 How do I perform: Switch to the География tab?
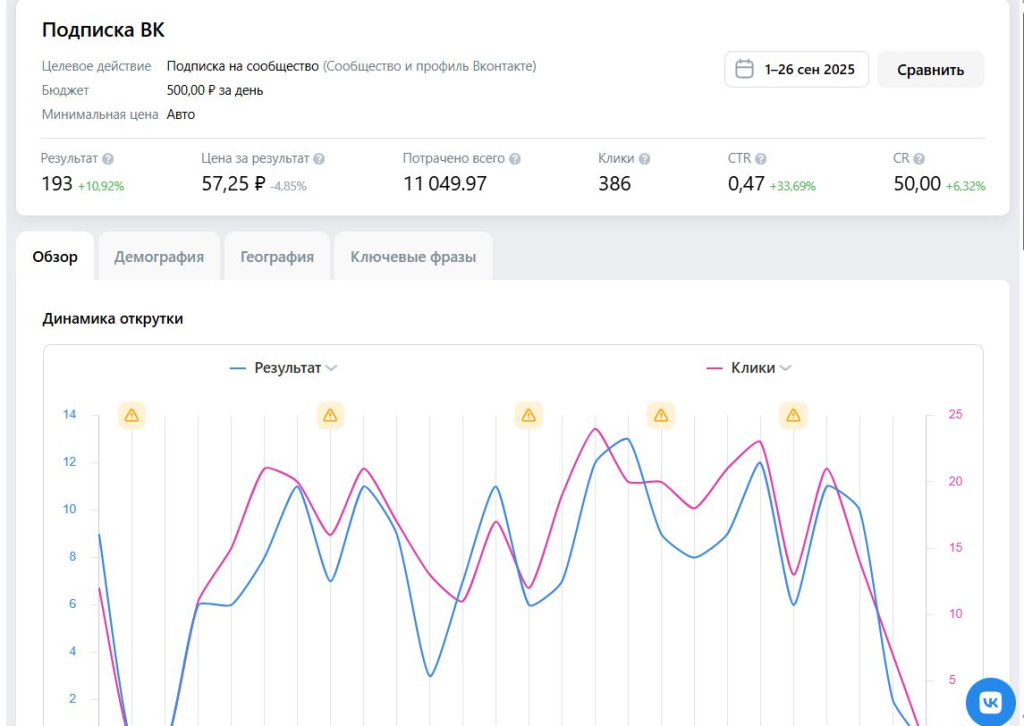[x=277, y=257]
